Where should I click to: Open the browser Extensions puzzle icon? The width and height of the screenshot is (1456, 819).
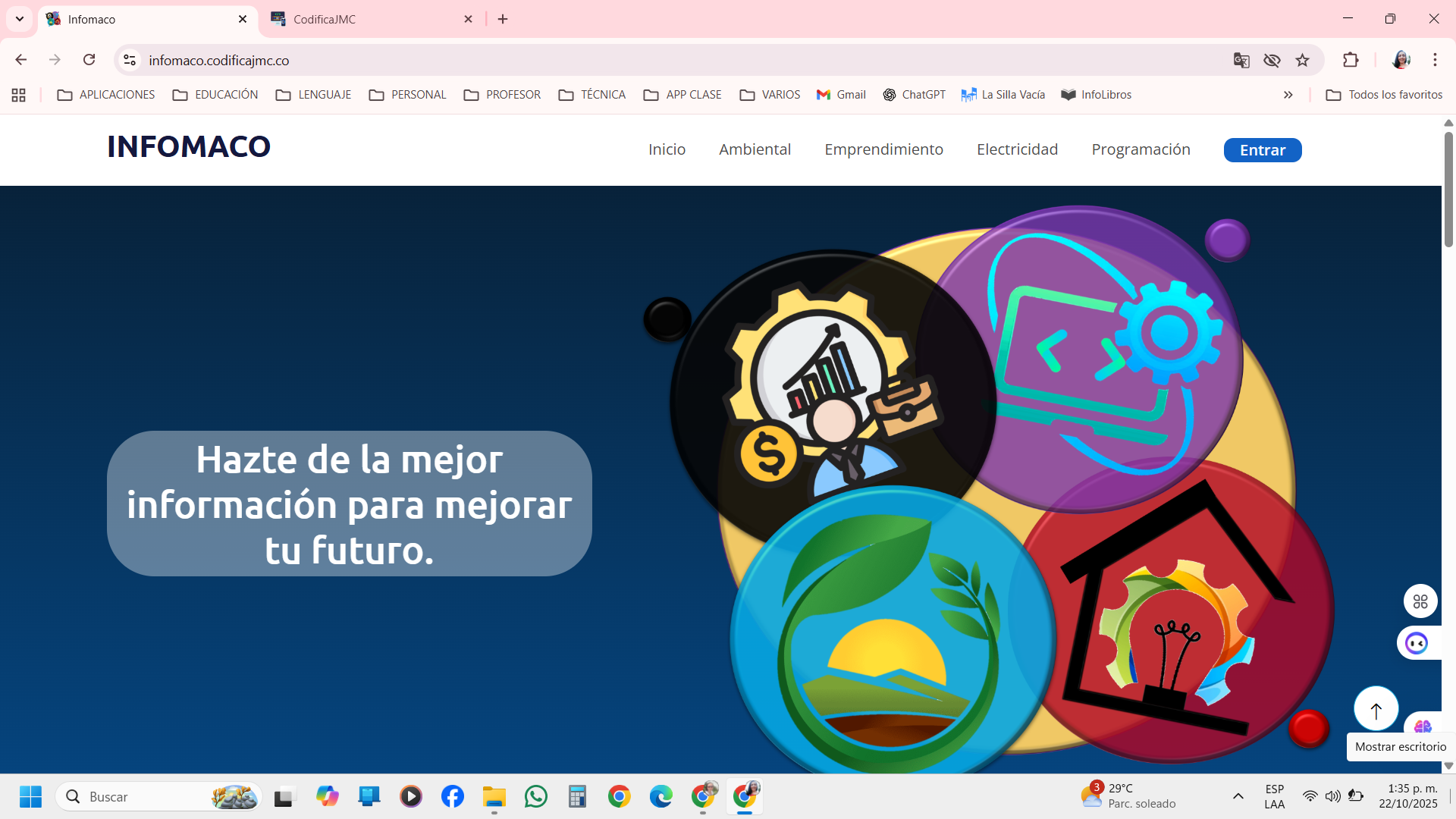[1351, 60]
